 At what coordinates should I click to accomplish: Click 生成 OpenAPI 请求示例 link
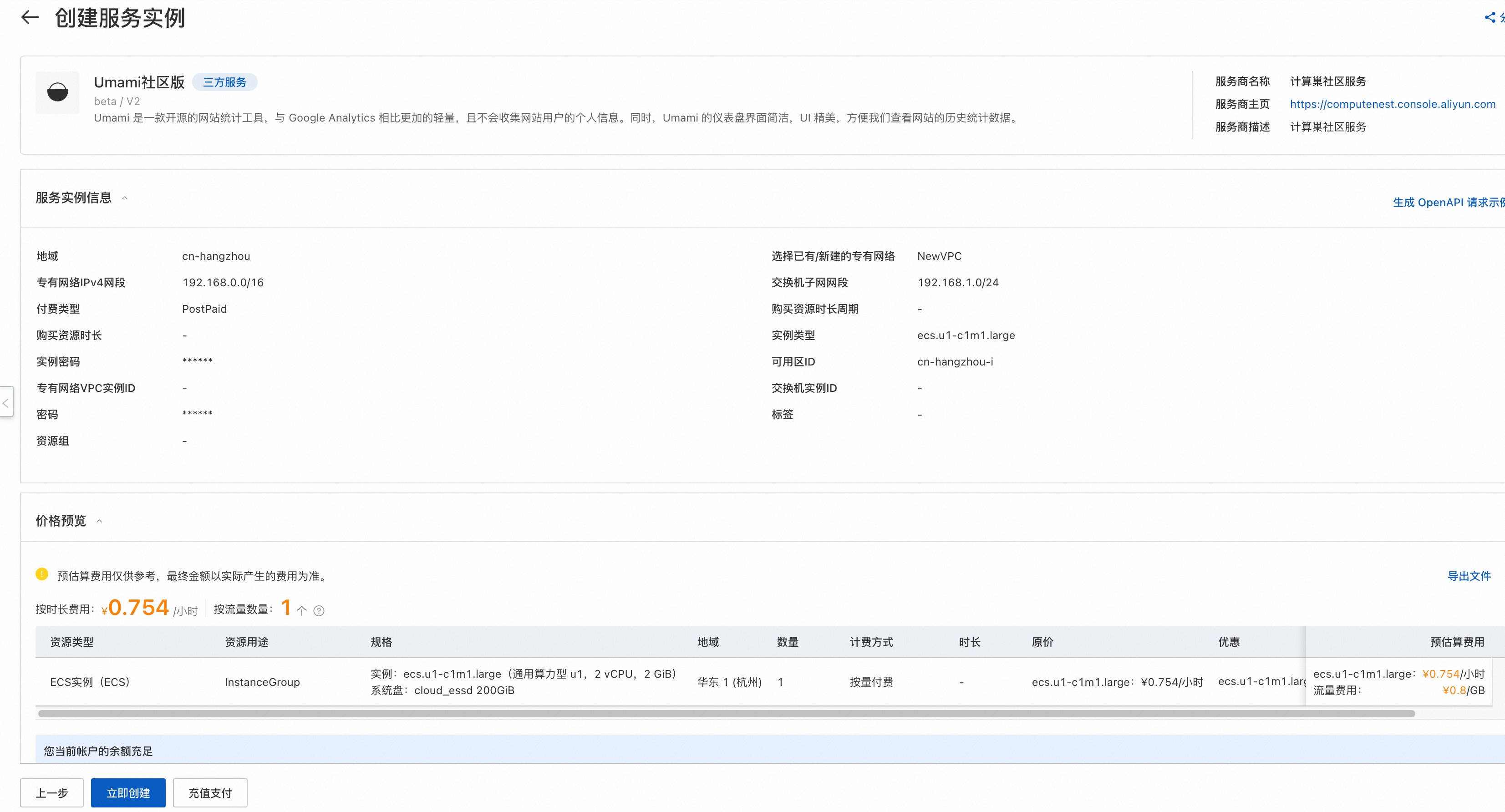click(1449, 202)
